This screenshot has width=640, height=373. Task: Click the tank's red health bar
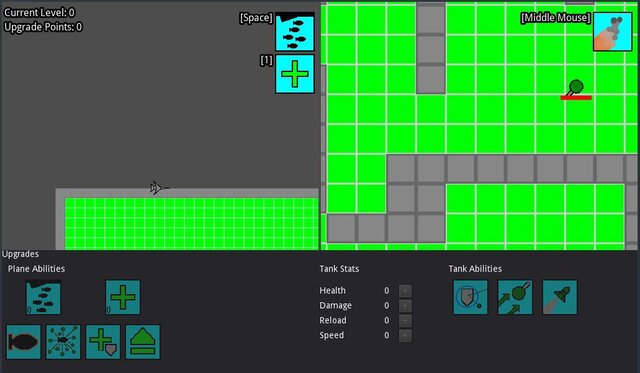576,98
